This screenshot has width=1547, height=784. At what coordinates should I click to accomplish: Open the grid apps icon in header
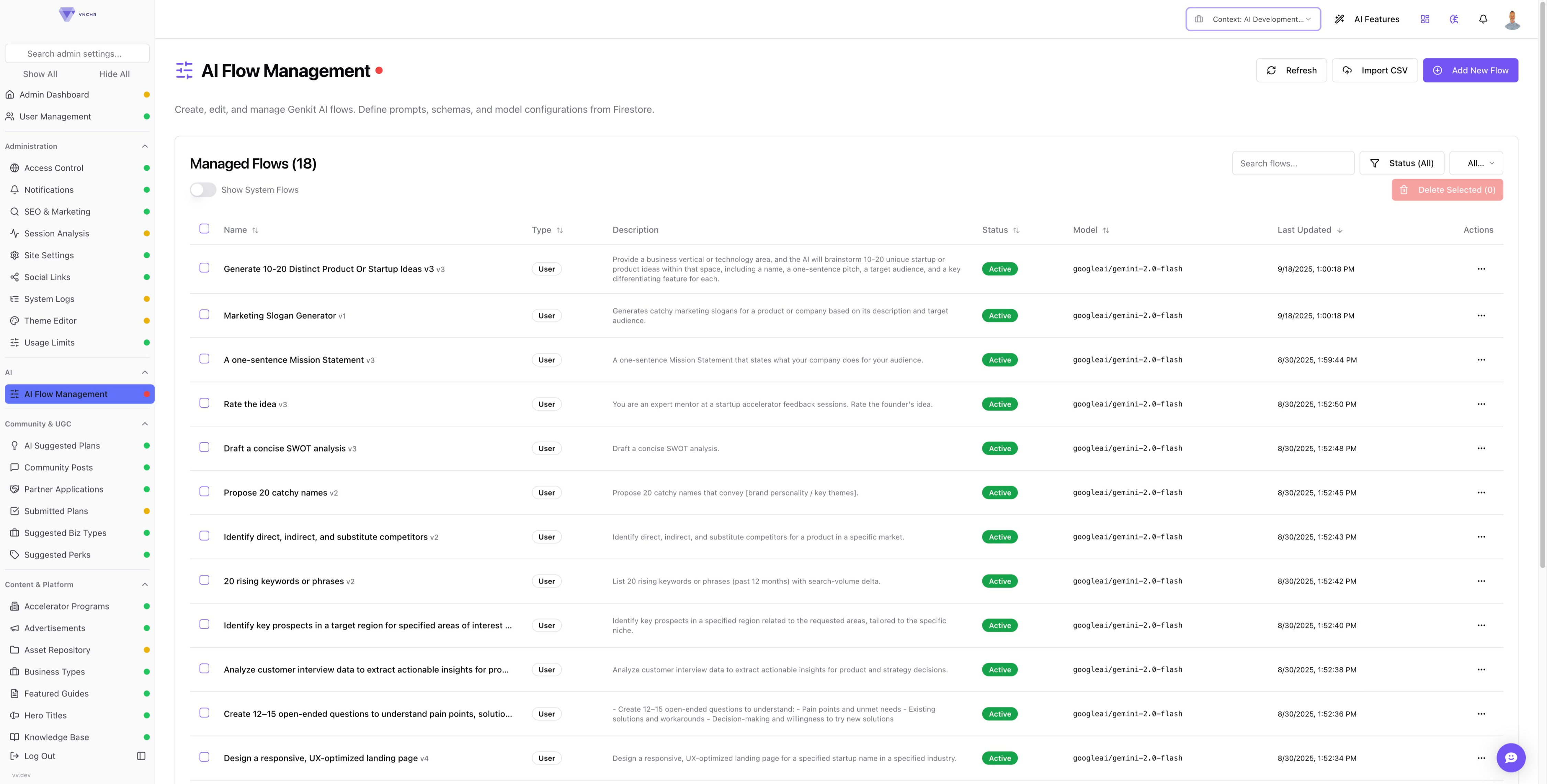click(1424, 19)
